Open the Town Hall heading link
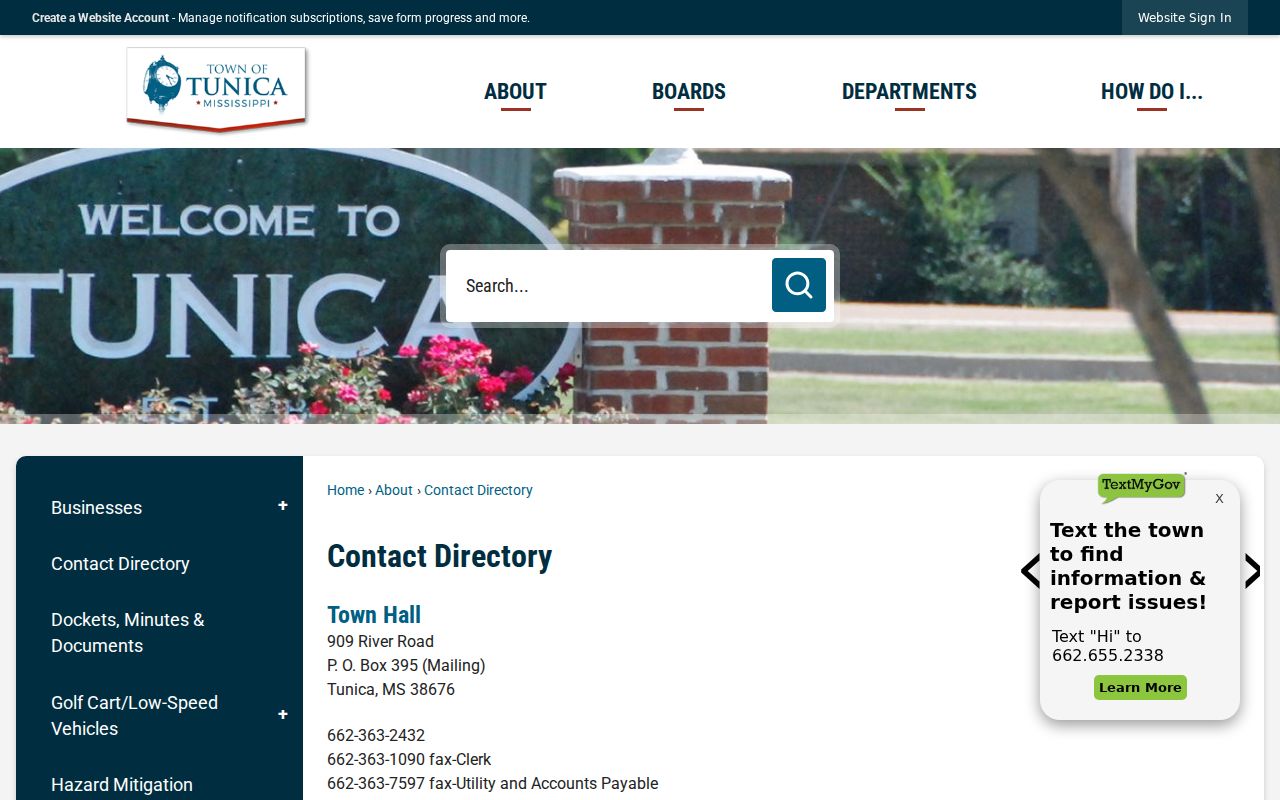Viewport: 1280px width, 800px height. (x=374, y=614)
